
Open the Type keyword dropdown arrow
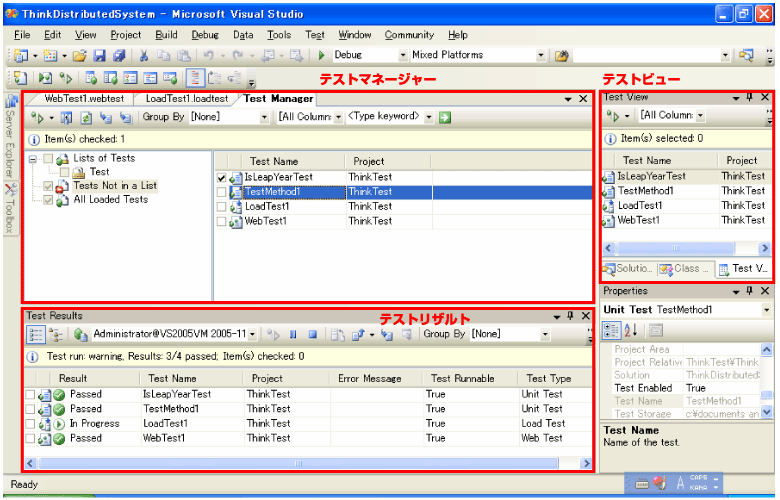[x=429, y=117]
